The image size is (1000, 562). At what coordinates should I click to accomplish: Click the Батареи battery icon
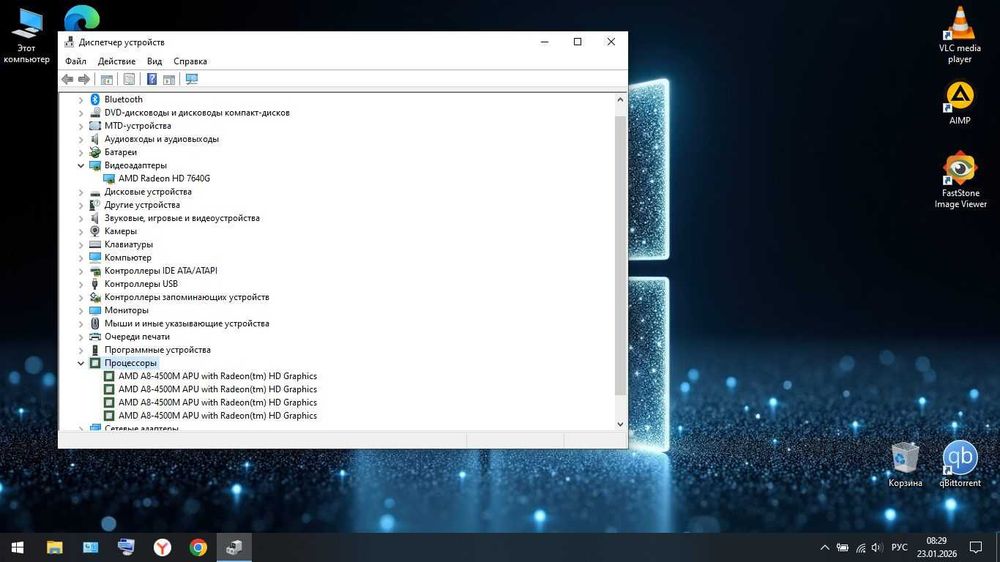(95, 152)
